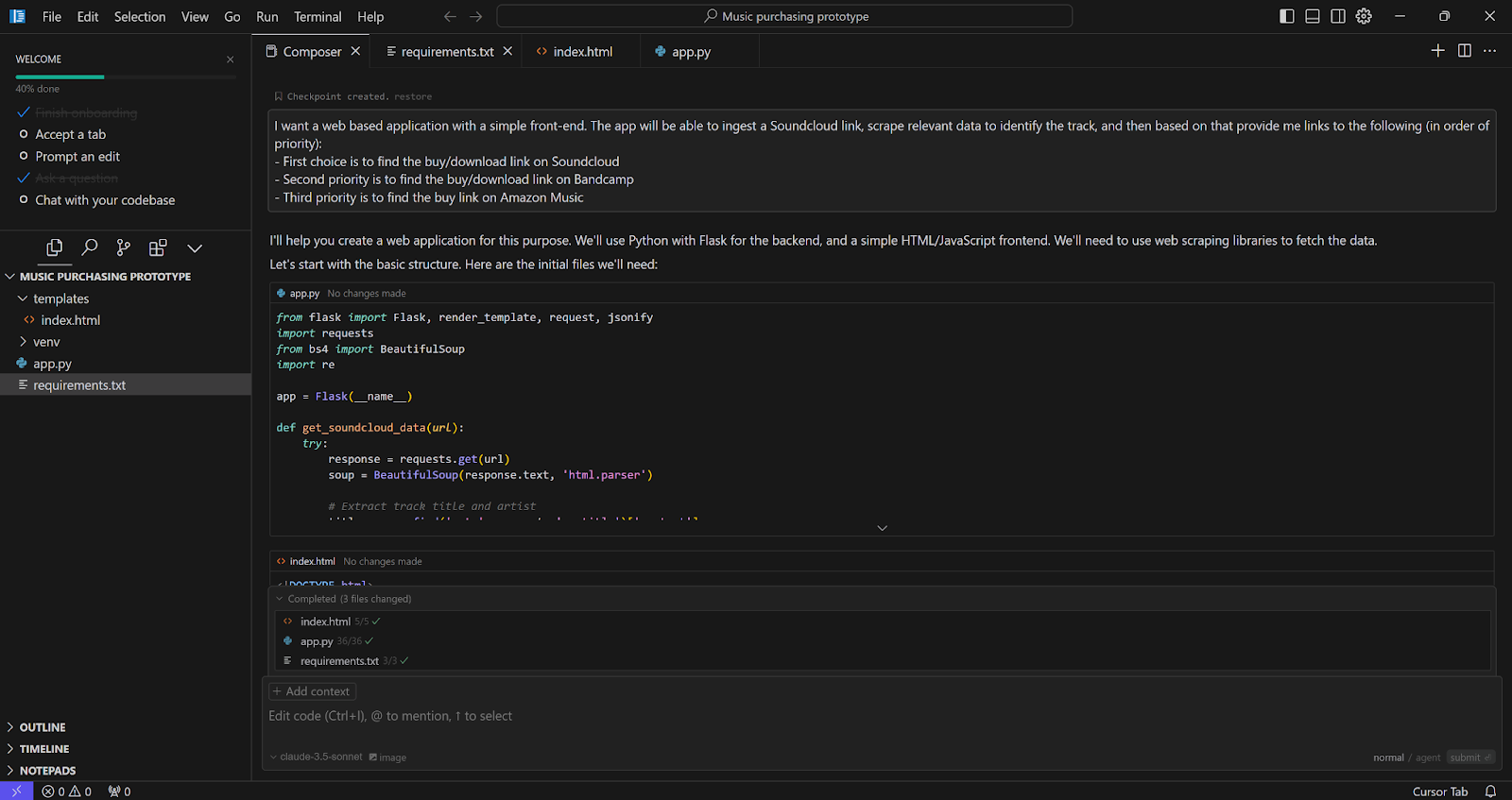Select app.py in the file tree
The height and width of the screenshot is (800, 1512).
pyautogui.click(x=126, y=364)
